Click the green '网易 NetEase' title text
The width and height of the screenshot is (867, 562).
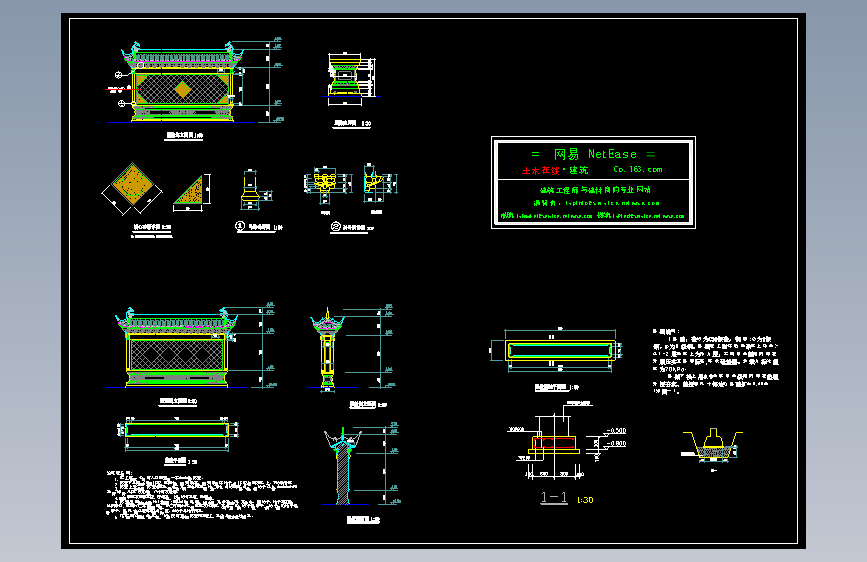pyautogui.click(x=595, y=154)
